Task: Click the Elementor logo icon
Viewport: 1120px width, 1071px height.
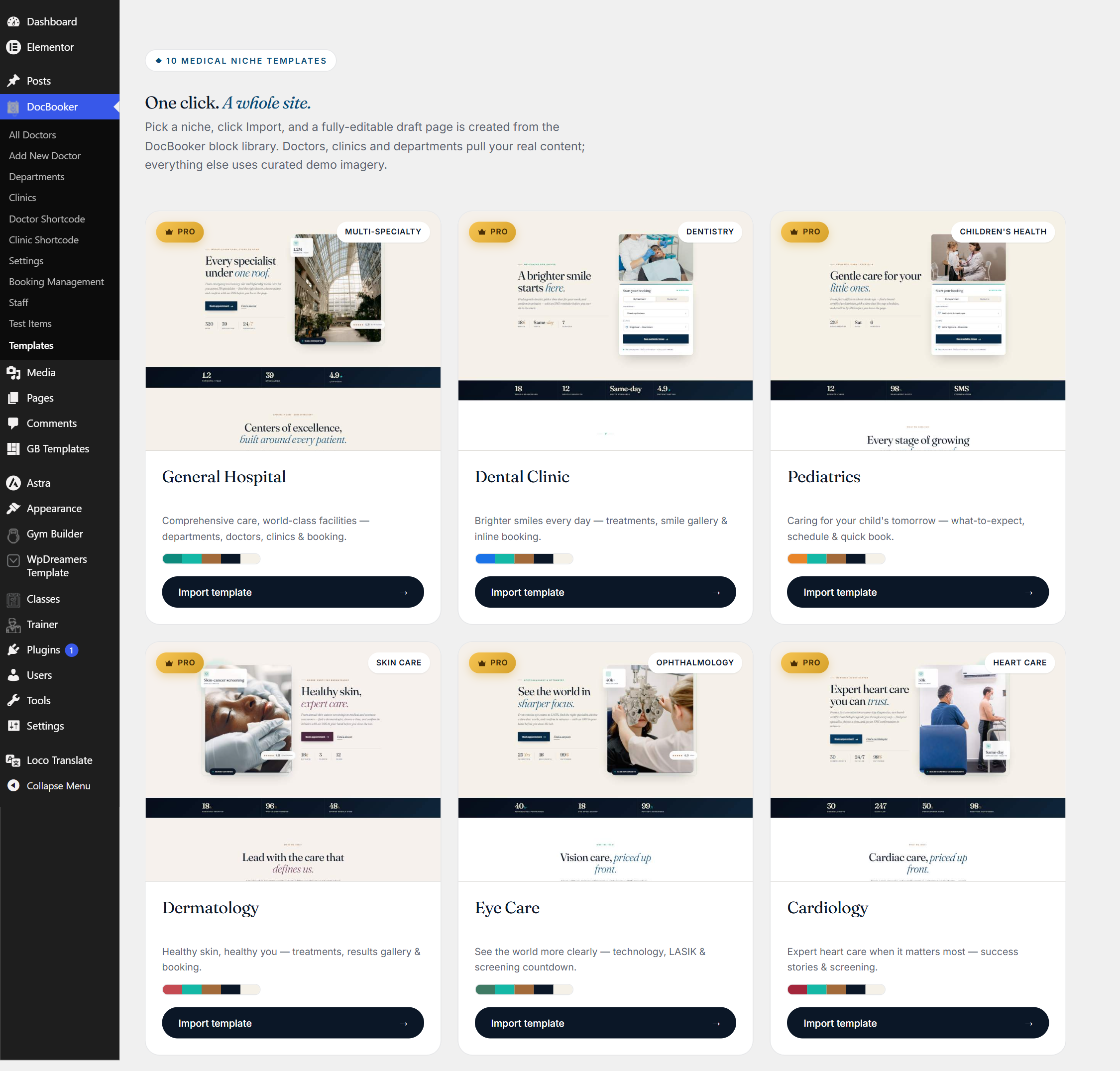Action: (x=13, y=47)
